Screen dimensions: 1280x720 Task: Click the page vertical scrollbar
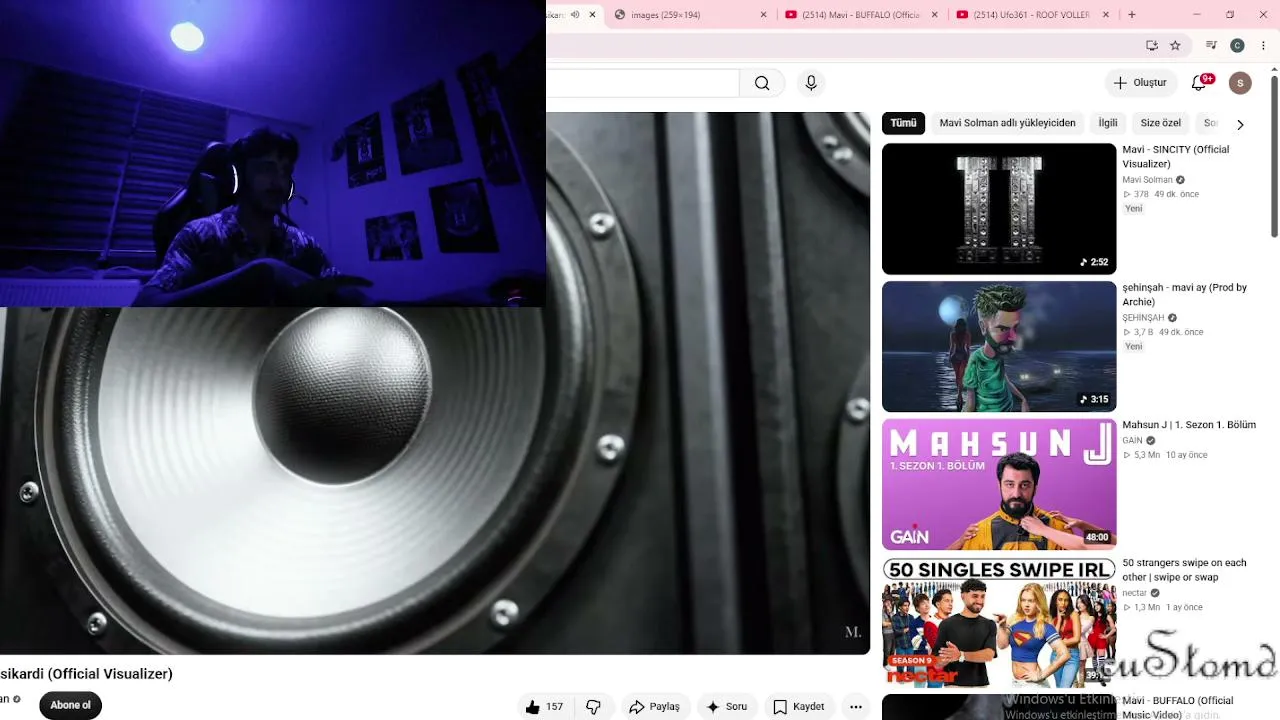tap(1274, 157)
